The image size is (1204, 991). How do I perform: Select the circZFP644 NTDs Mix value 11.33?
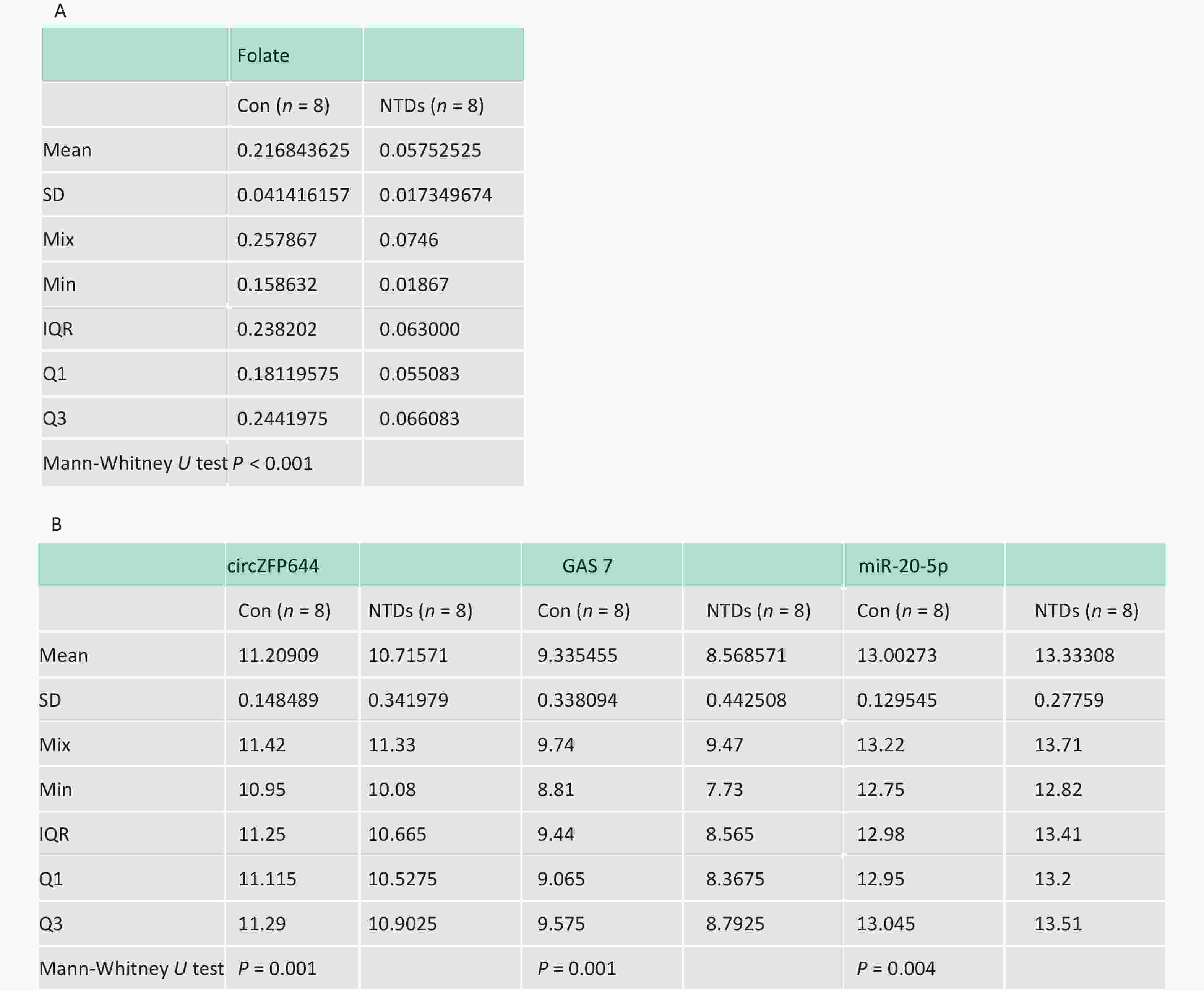(x=391, y=744)
